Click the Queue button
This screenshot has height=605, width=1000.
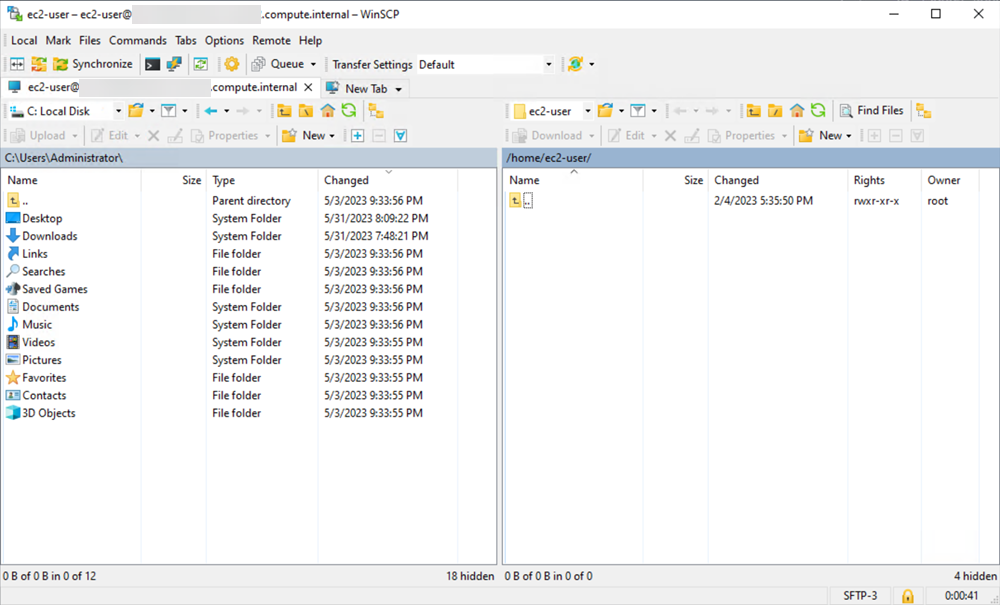(x=278, y=64)
